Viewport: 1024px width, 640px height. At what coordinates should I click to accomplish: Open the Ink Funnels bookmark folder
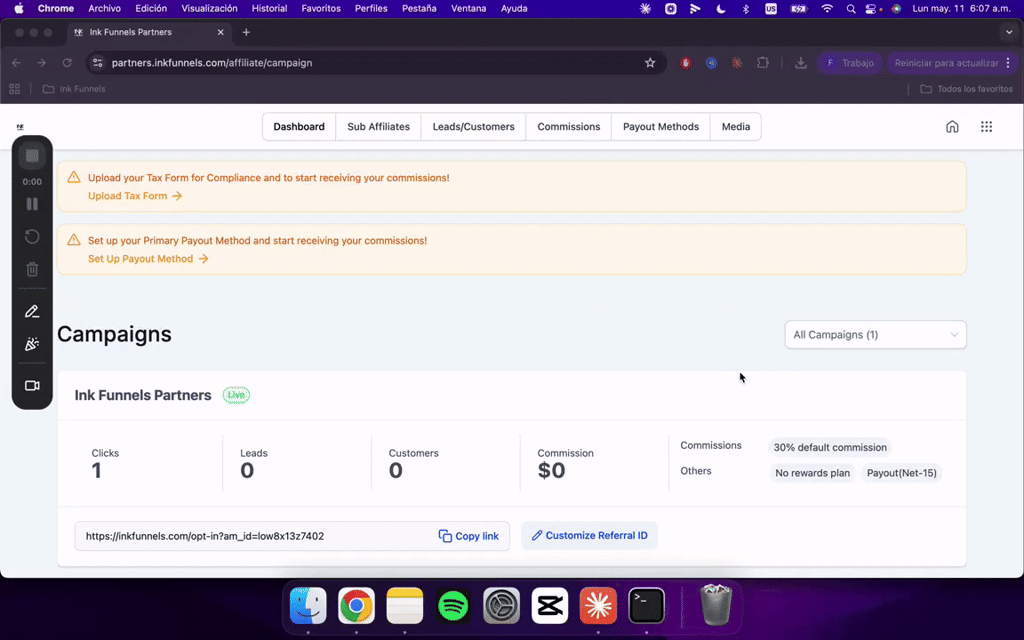tap(74, 89)
